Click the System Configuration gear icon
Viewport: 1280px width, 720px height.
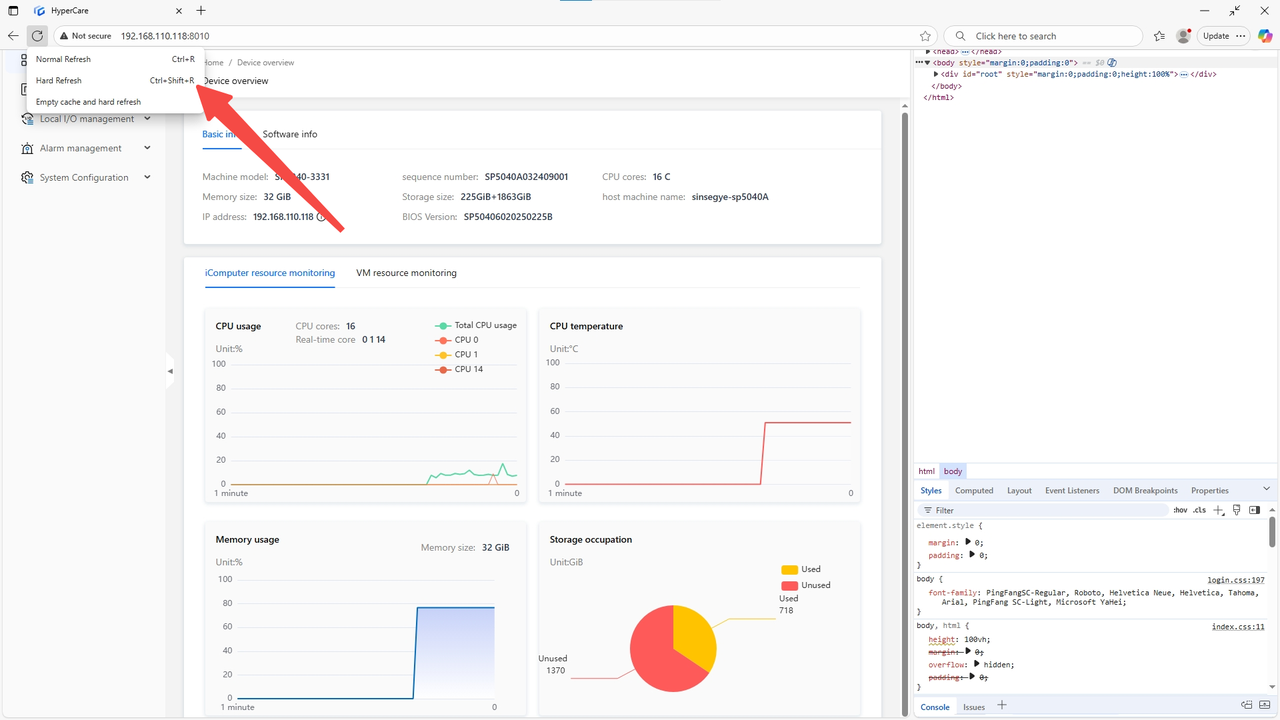coord(27,178)
